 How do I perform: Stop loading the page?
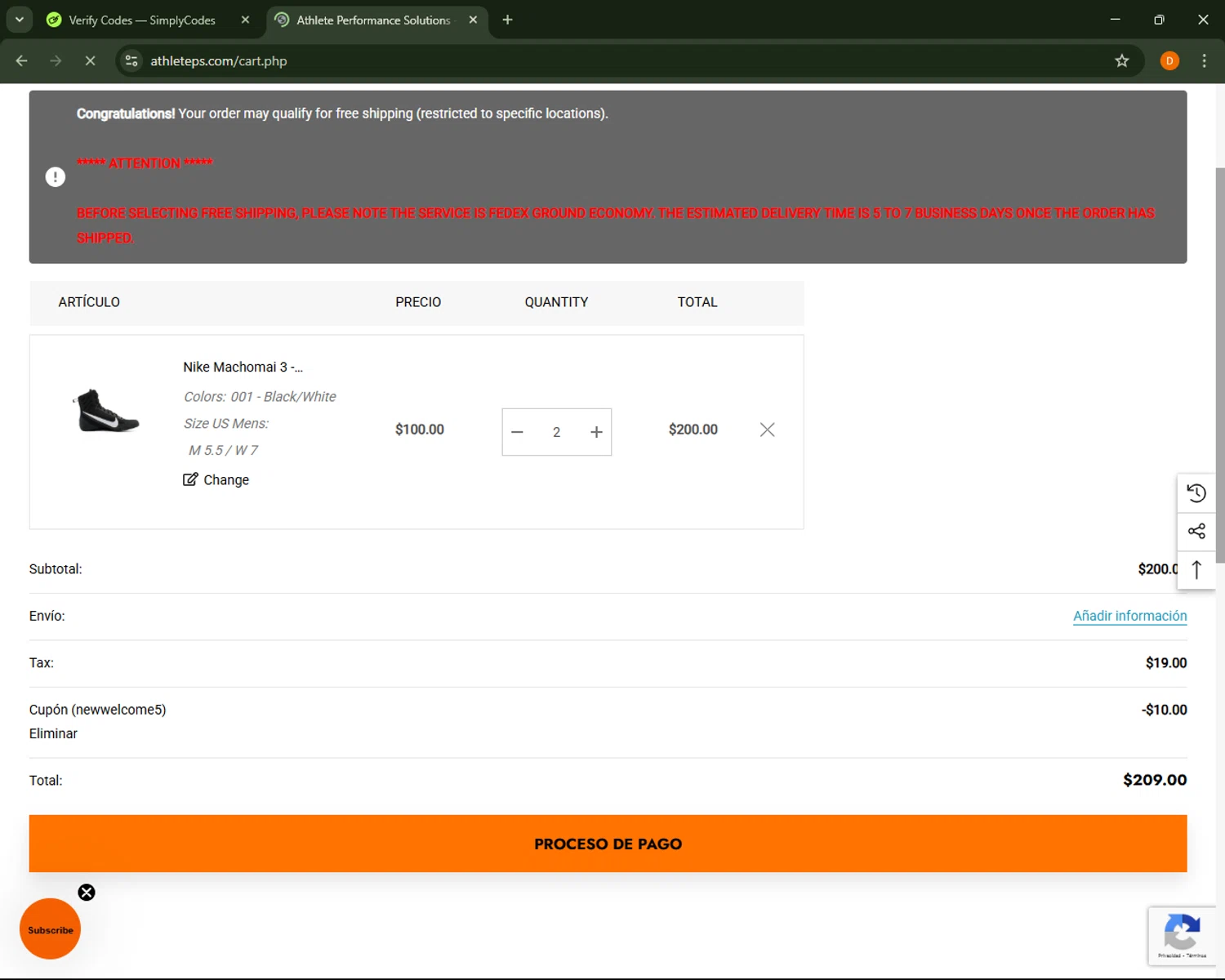[x=91, y=60]
